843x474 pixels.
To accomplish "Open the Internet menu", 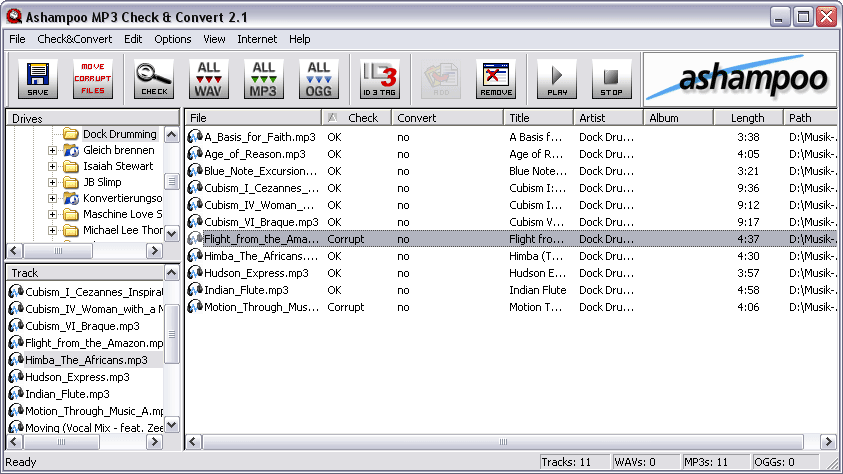I will tap(257, 39).
